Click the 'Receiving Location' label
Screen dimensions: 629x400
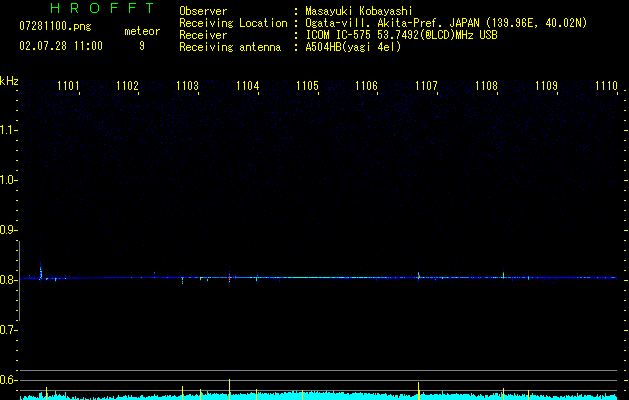tap(233, 23)
